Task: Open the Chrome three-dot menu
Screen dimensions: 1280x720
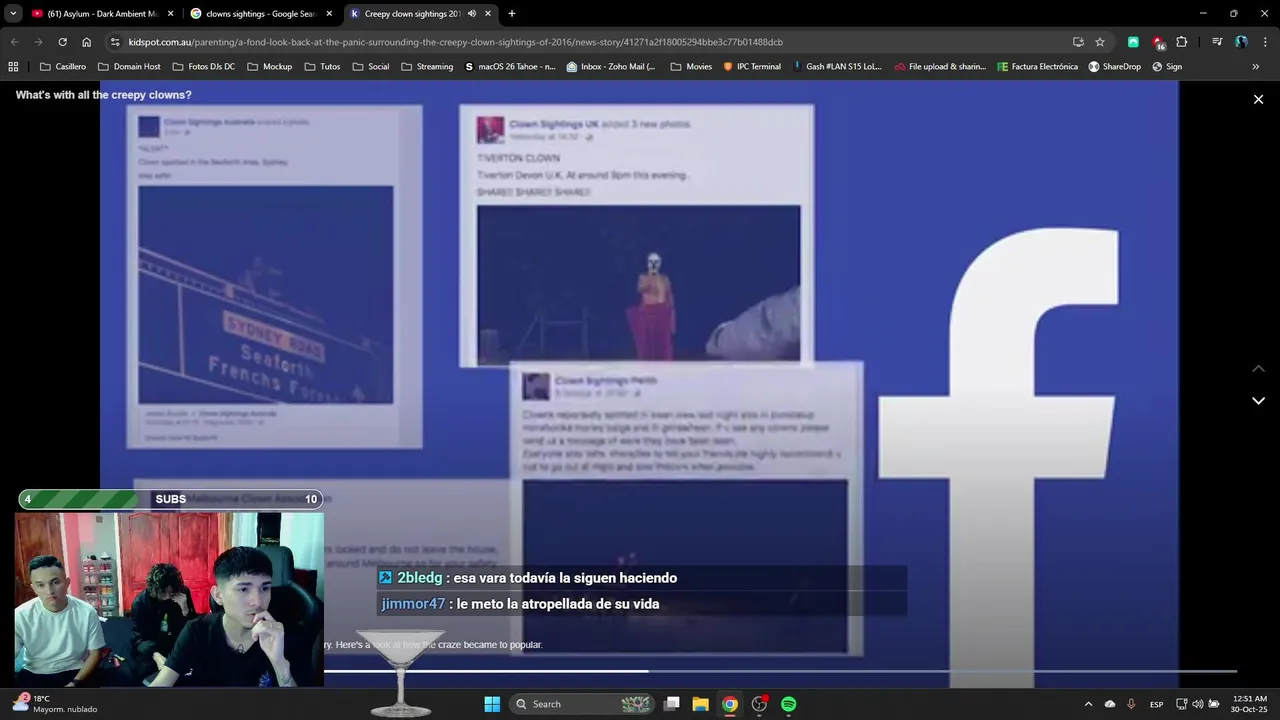Action: pos(1265,42)
